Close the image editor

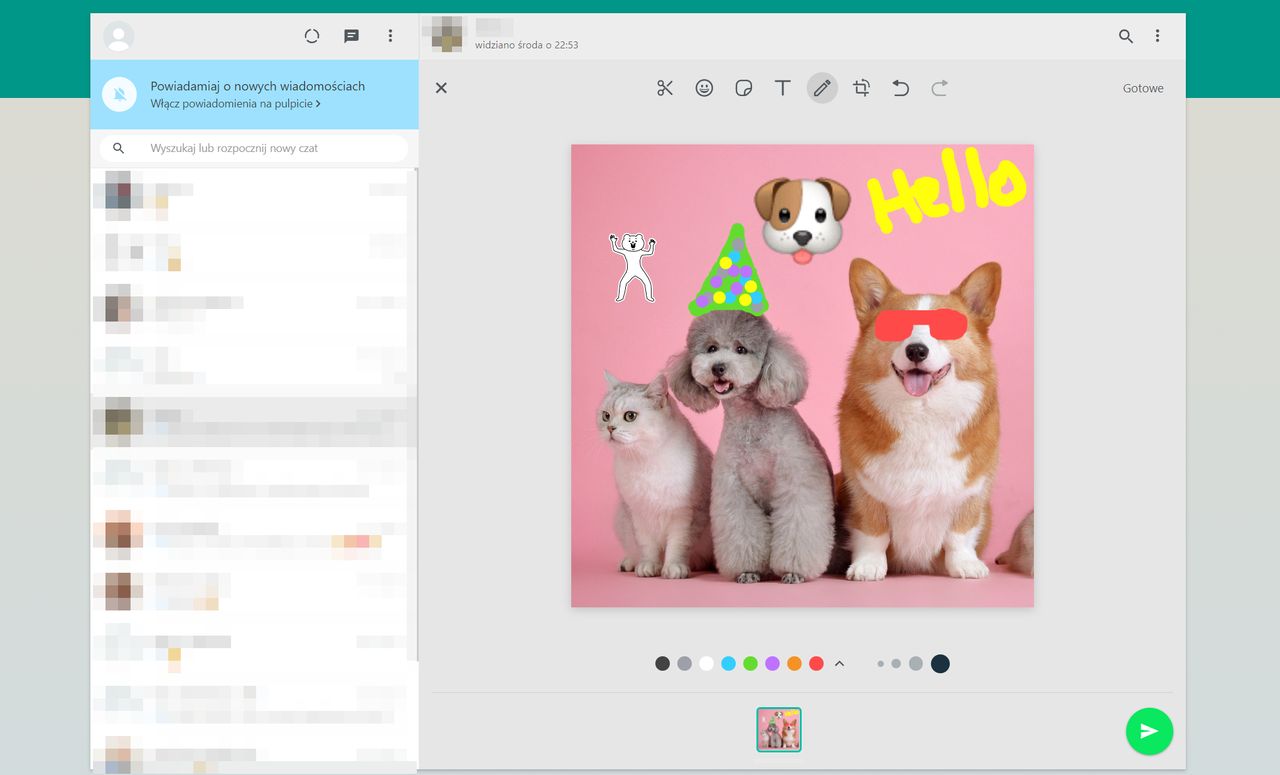441,88
